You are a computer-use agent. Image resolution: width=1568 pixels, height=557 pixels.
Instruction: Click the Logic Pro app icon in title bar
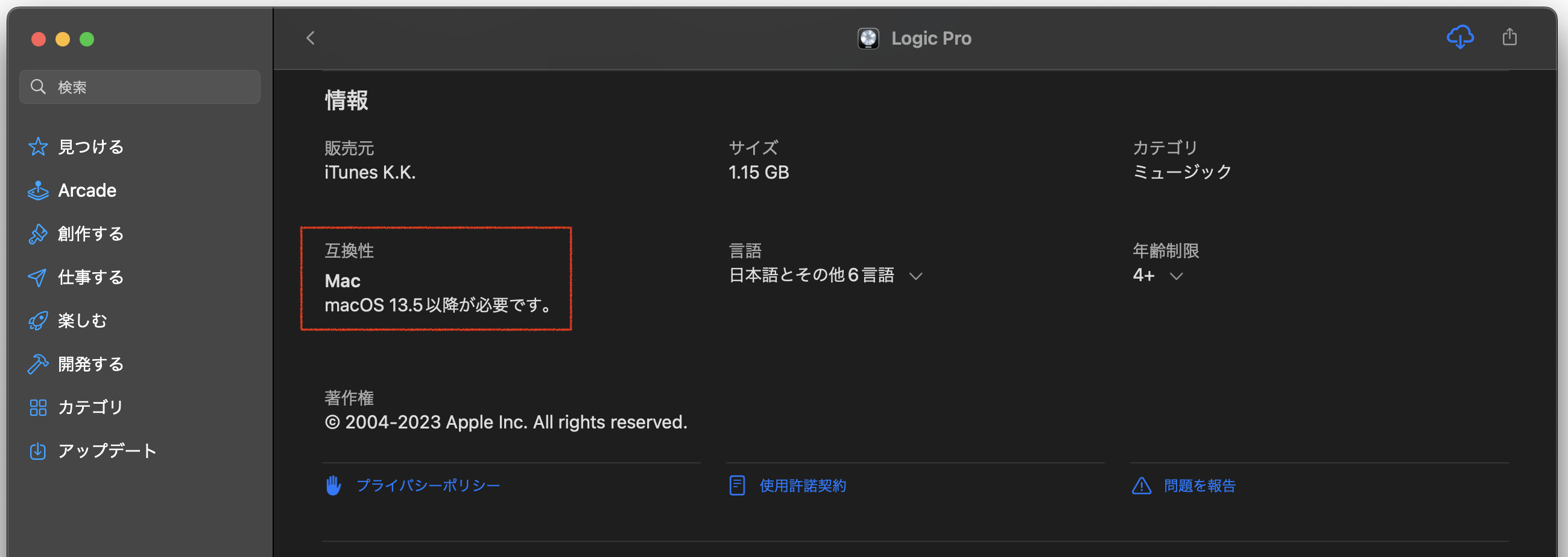point(868,39)
